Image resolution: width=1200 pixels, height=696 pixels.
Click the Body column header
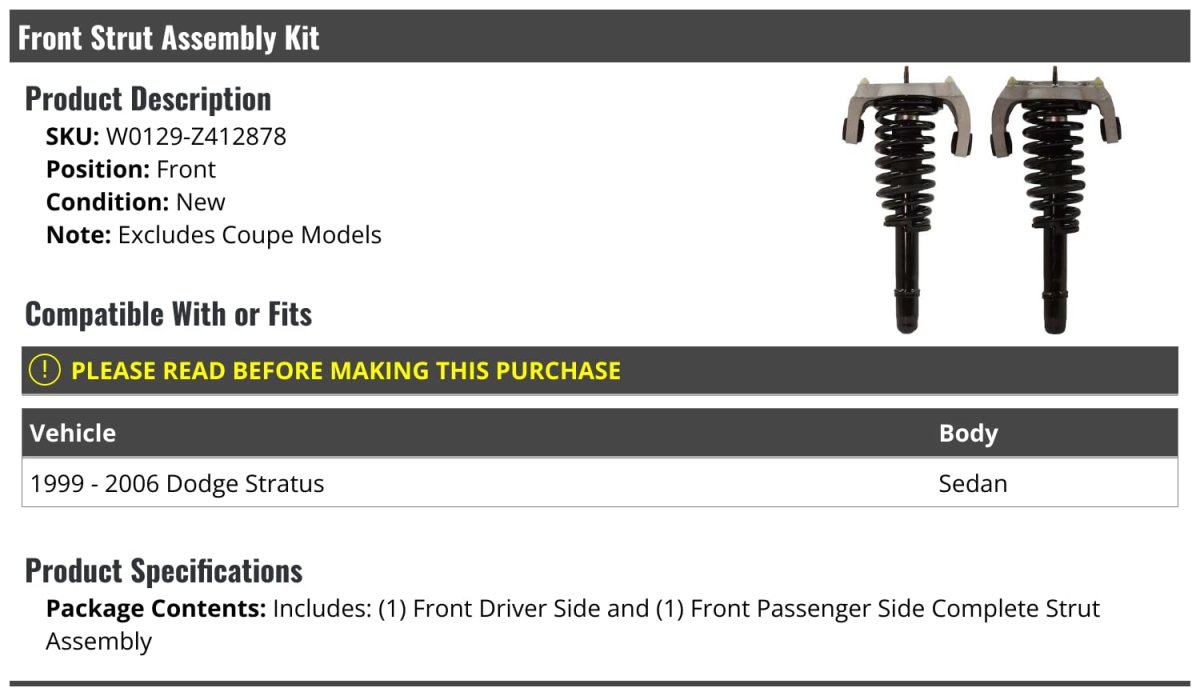(x=968, y=433)
